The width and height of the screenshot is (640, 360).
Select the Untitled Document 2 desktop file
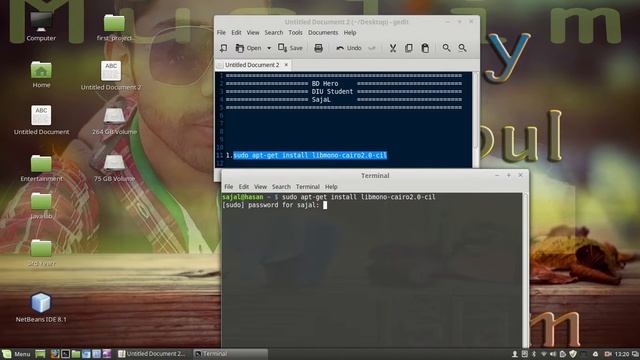point(111,75)
